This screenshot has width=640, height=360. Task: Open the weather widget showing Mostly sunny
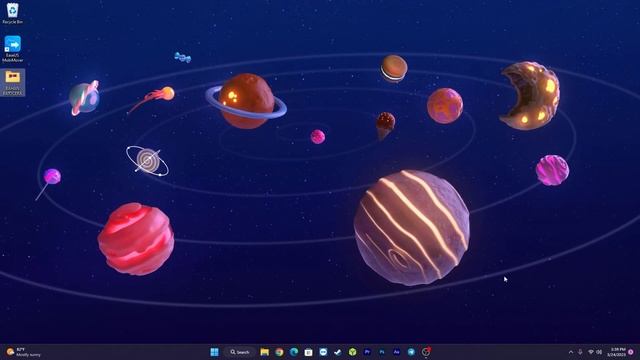[23, 352]
